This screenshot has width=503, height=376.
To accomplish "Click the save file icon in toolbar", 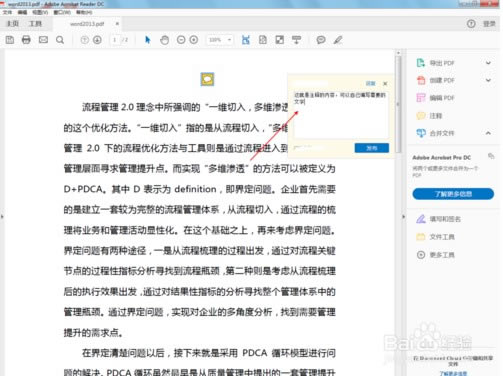I will (10, 40).
